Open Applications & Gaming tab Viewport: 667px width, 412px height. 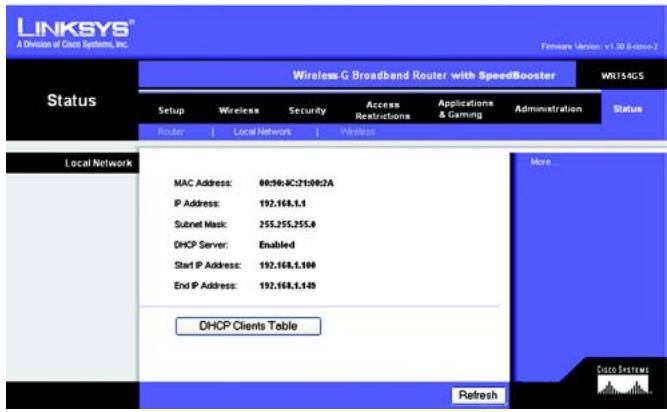[465, 109]
